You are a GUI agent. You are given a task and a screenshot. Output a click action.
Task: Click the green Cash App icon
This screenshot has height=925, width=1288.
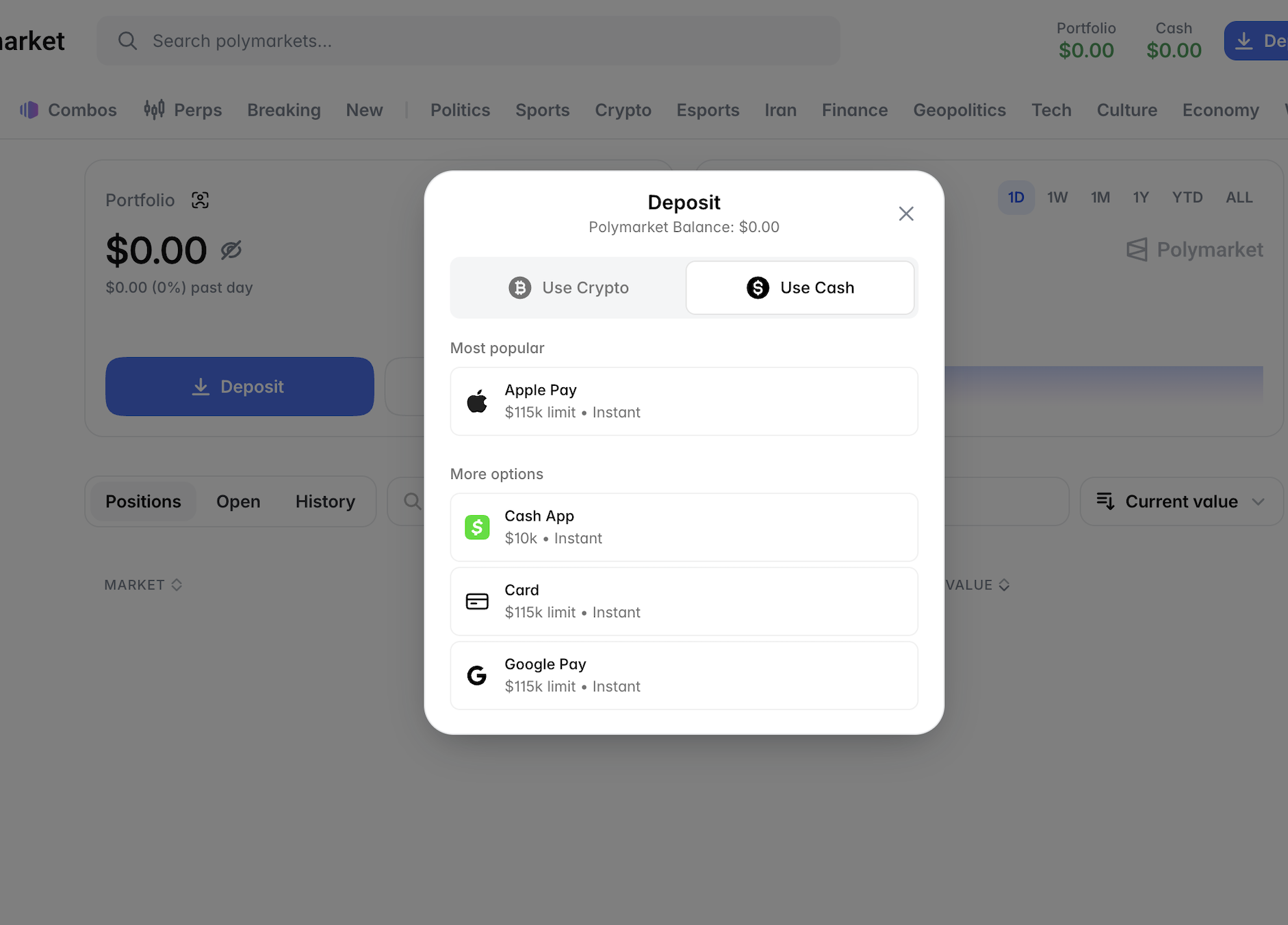point(477,527)
